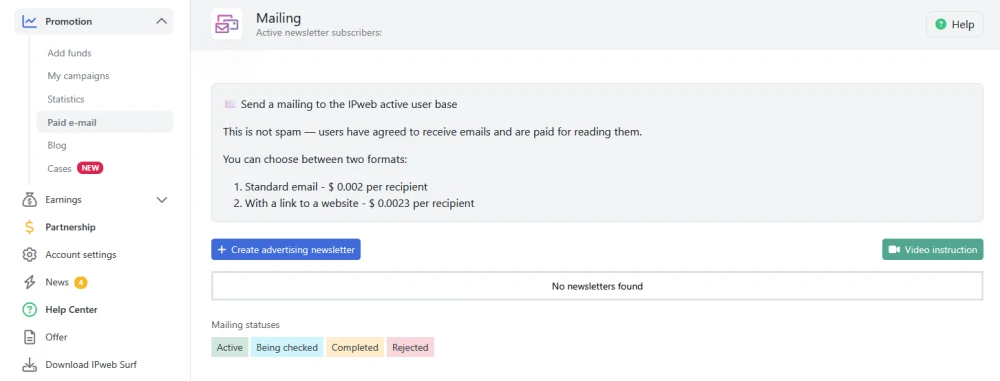
Task: Select Paid e-mail menu item
Action: 105,123
